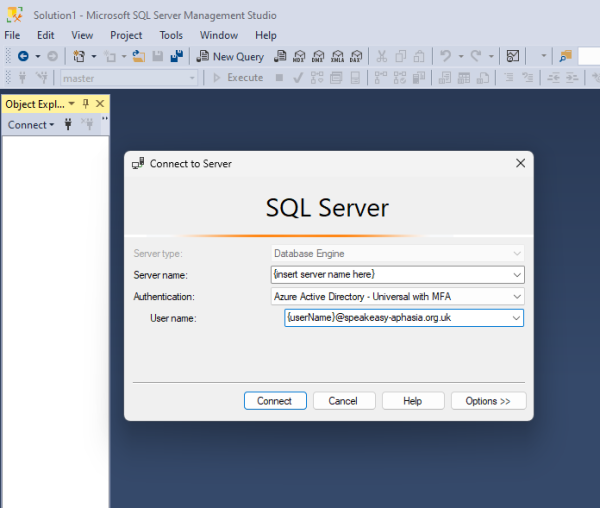Click the Connect button in dialog
Viewport: 600px width, 508px height.
pos(275,401)
